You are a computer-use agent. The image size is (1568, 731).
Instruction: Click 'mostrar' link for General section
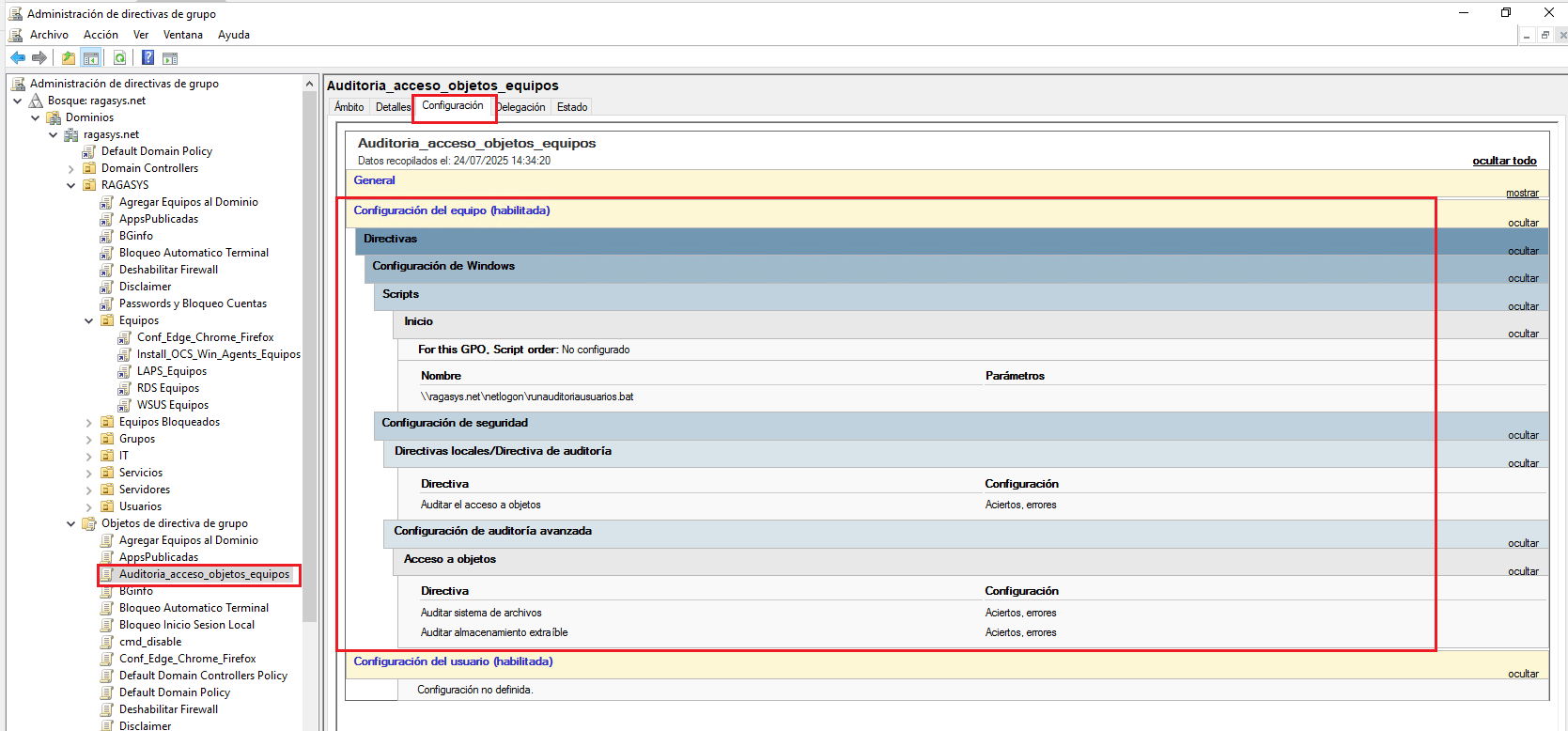(1522, 193)
